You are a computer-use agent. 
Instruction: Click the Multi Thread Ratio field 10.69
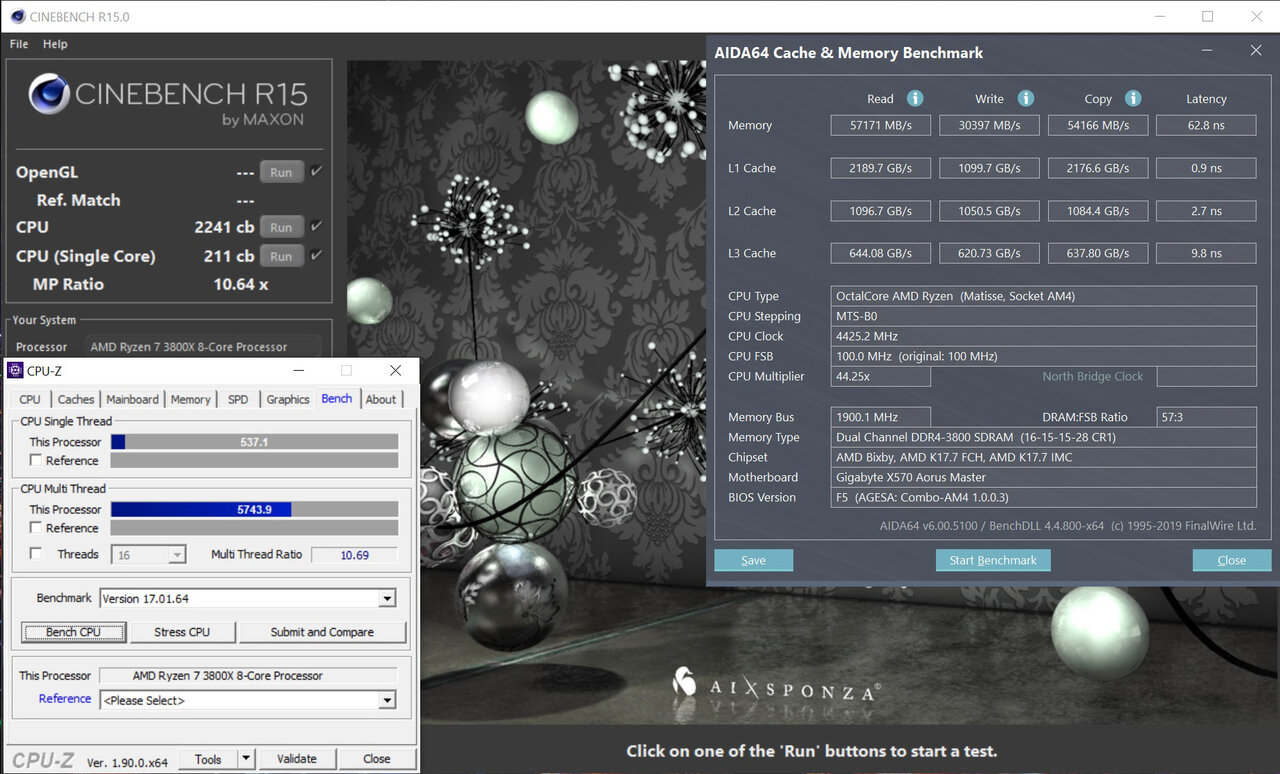(355, 554)
